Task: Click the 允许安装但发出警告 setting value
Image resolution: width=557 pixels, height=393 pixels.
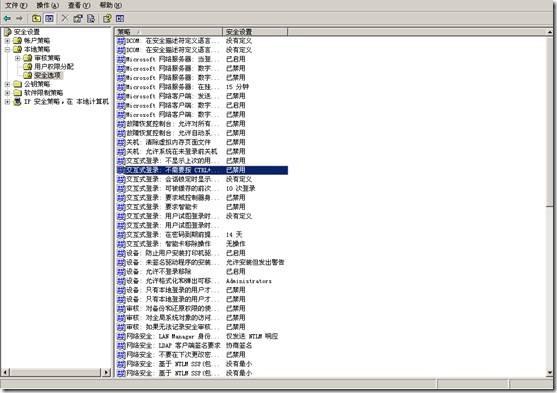Action: tap(255, 263)
